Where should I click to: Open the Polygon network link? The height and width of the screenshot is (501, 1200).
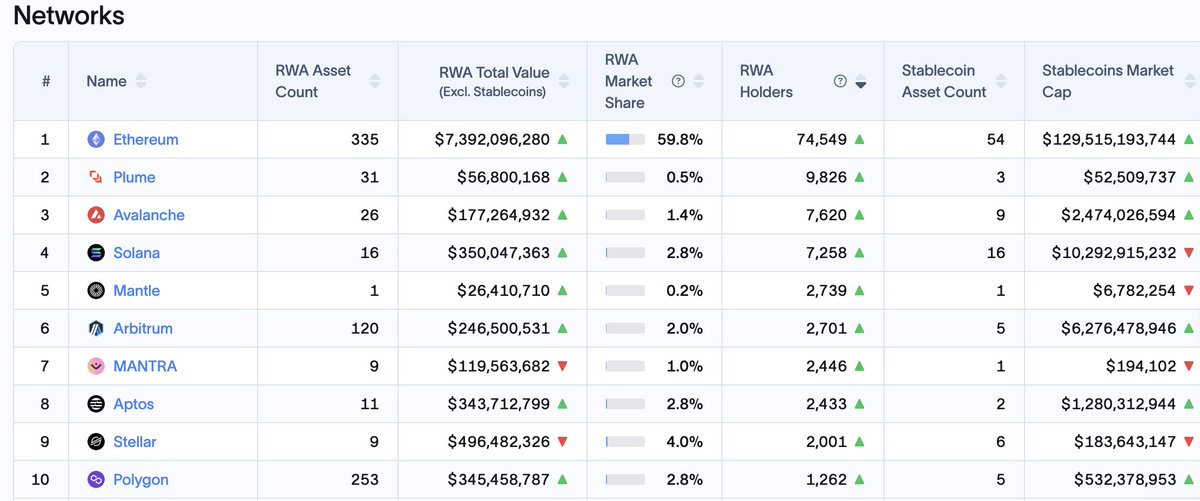point(141,480)
